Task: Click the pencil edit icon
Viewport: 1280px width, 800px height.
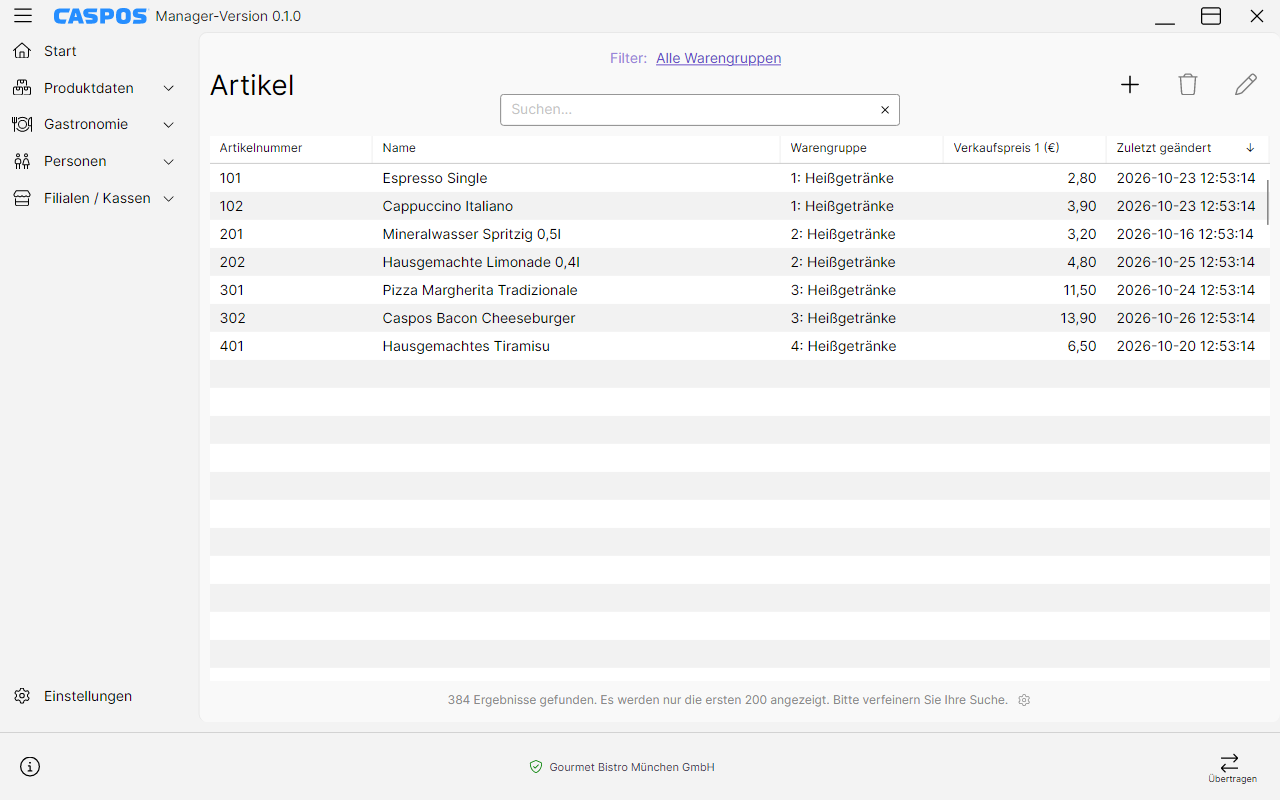Action: (1246, 85)
